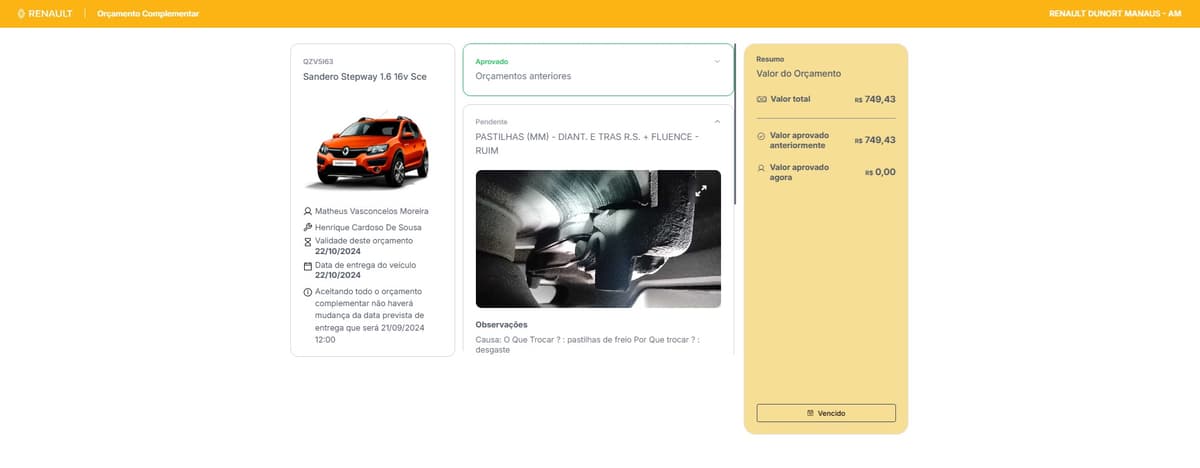
Task: Expand the Aprovado Orçamentos anteriores section
Action: pyautogui.click(x=598, y=69)
